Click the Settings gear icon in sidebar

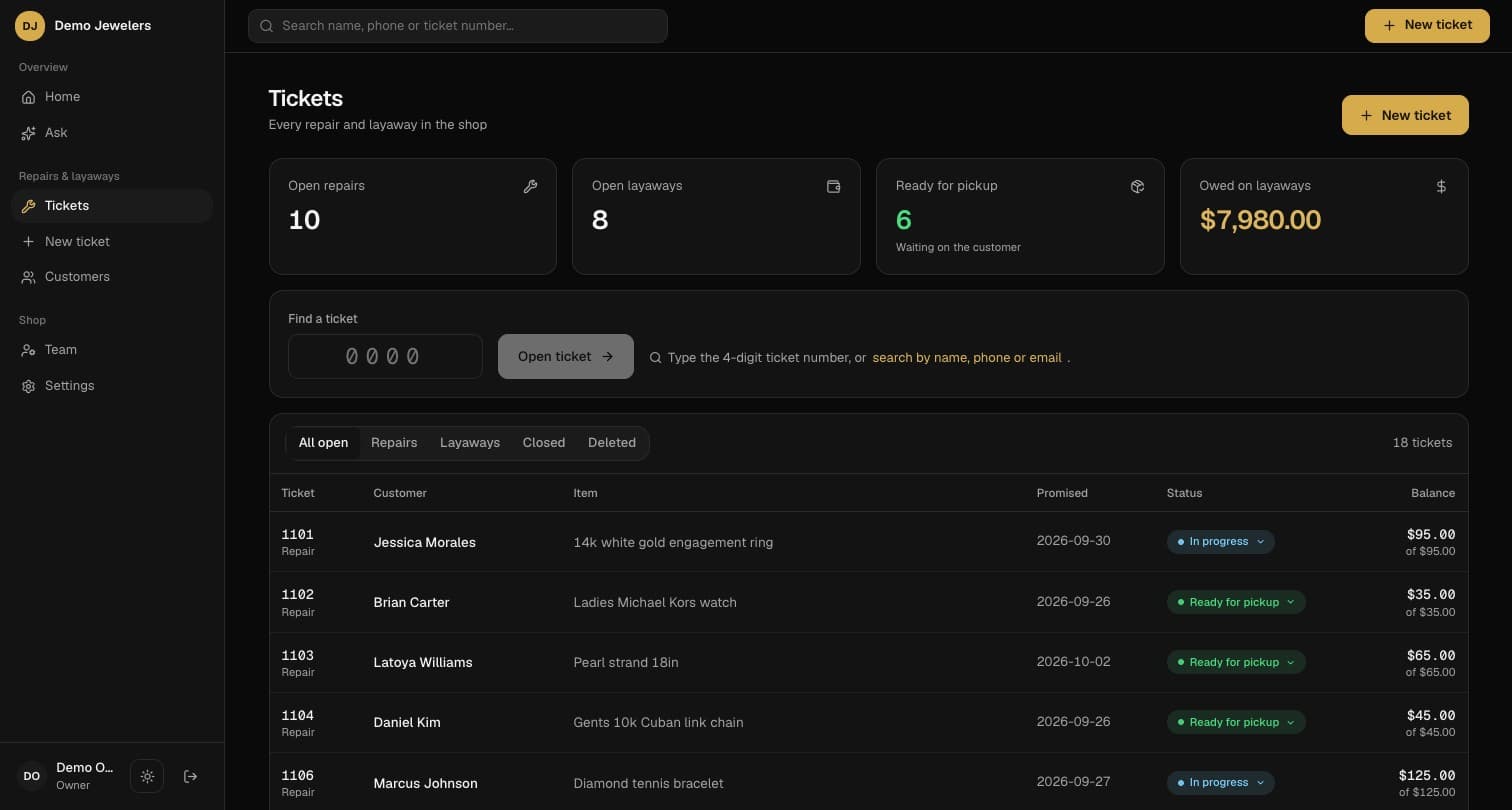(28, 386)
